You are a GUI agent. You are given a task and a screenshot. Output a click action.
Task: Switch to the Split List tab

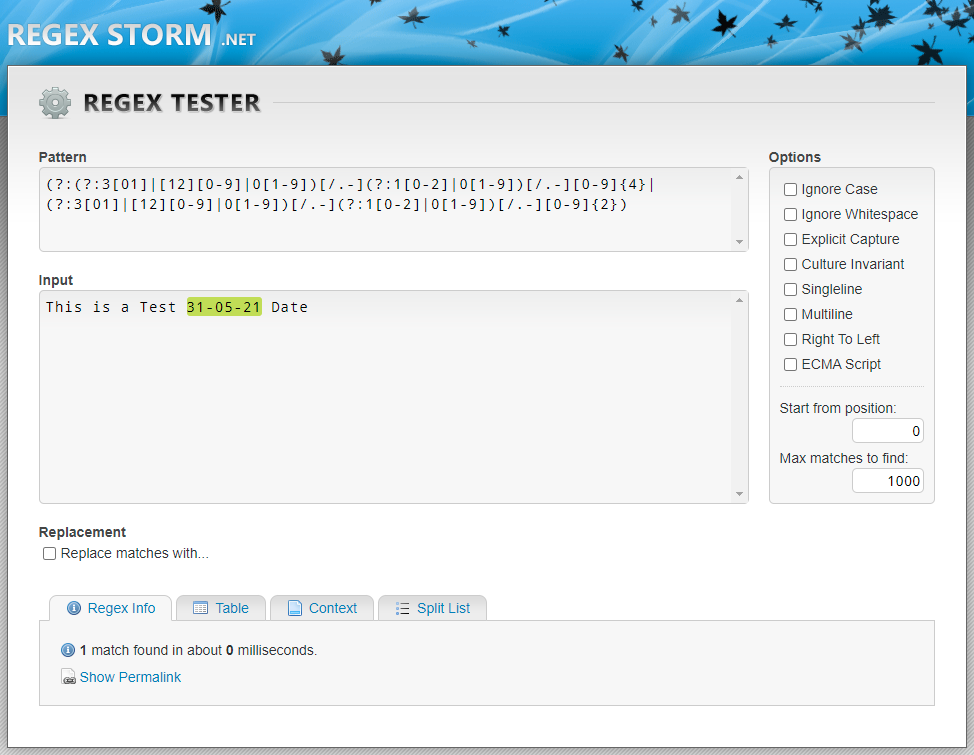pos(432,608)
